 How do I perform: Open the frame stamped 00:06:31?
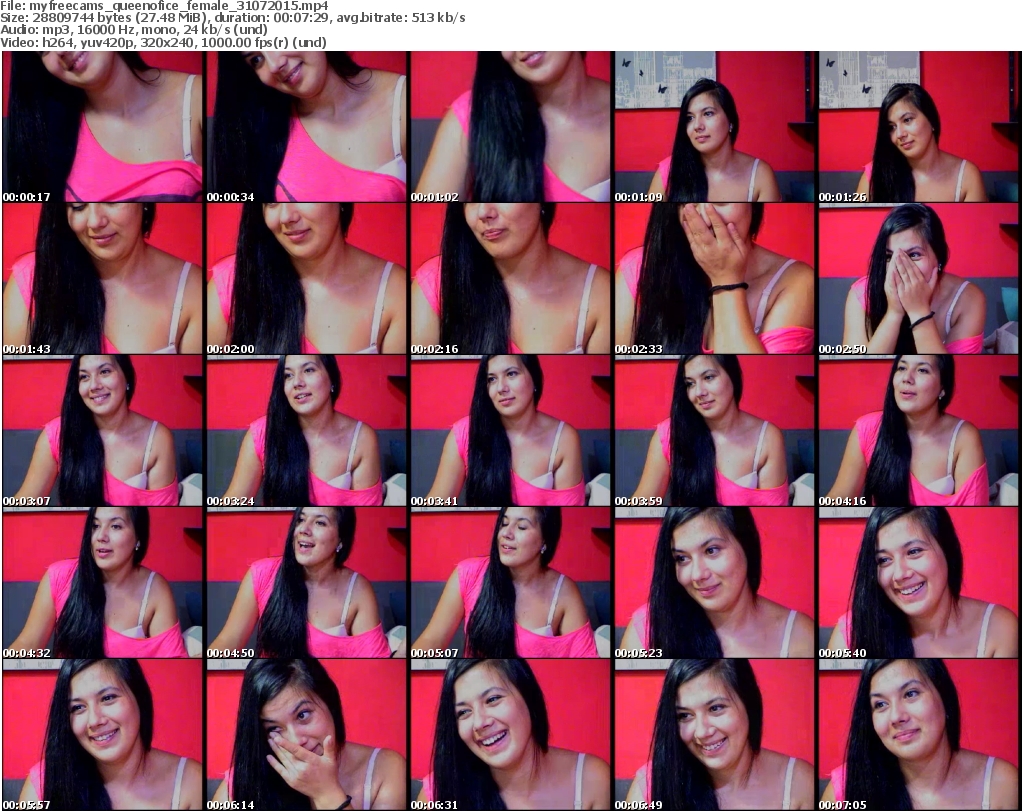[x=511, y=735]
